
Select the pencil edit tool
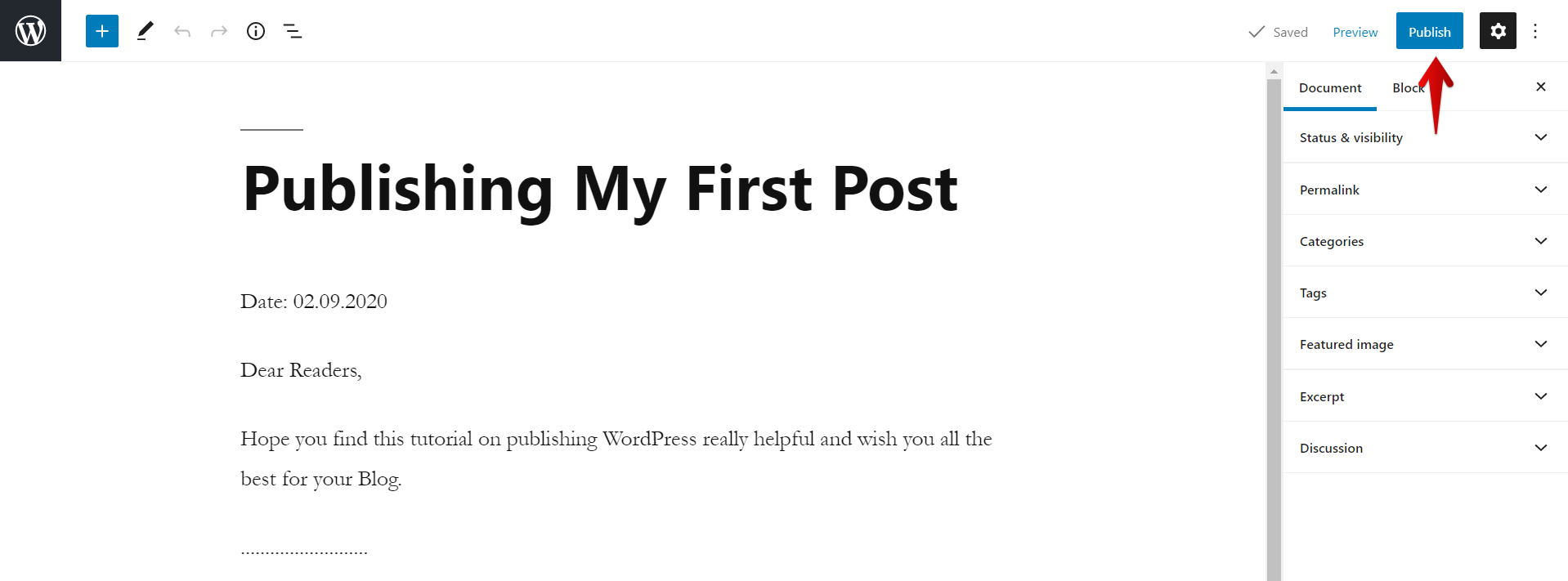click(145, 31)
